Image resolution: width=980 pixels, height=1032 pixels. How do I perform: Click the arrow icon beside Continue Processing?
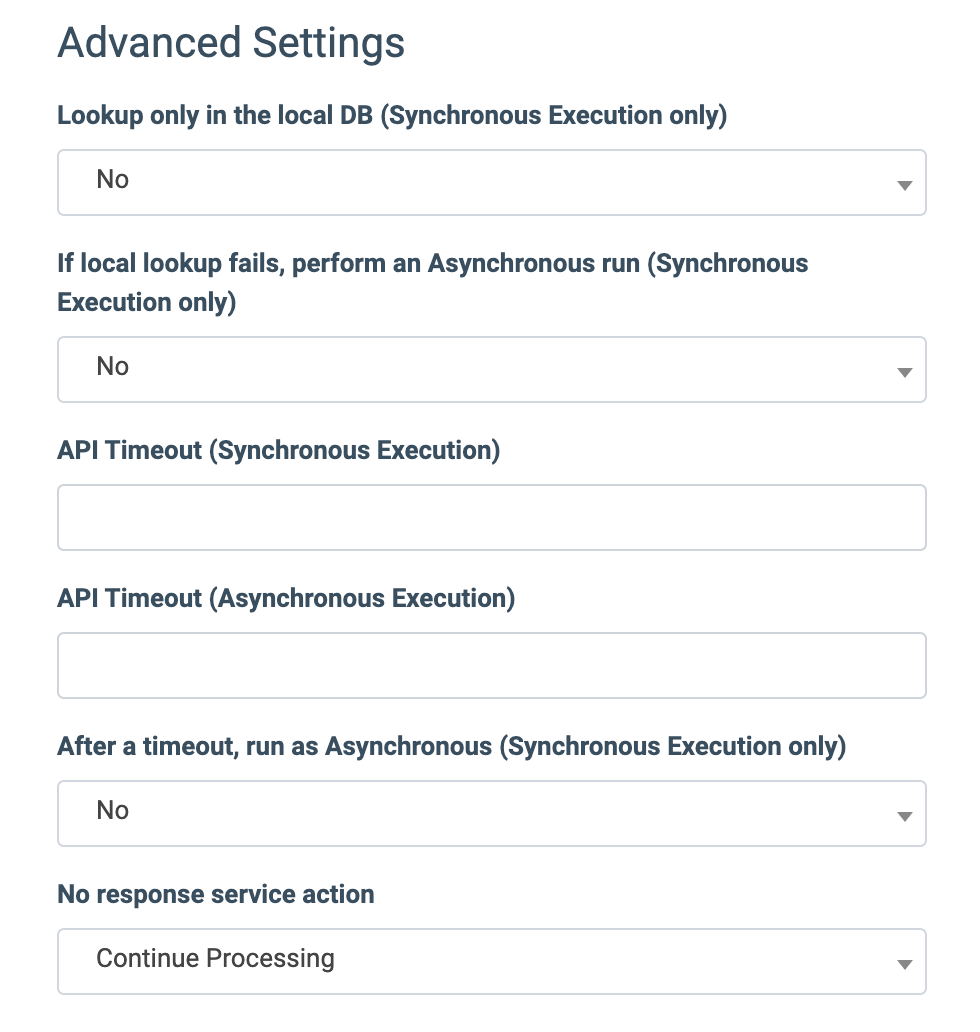905,965
